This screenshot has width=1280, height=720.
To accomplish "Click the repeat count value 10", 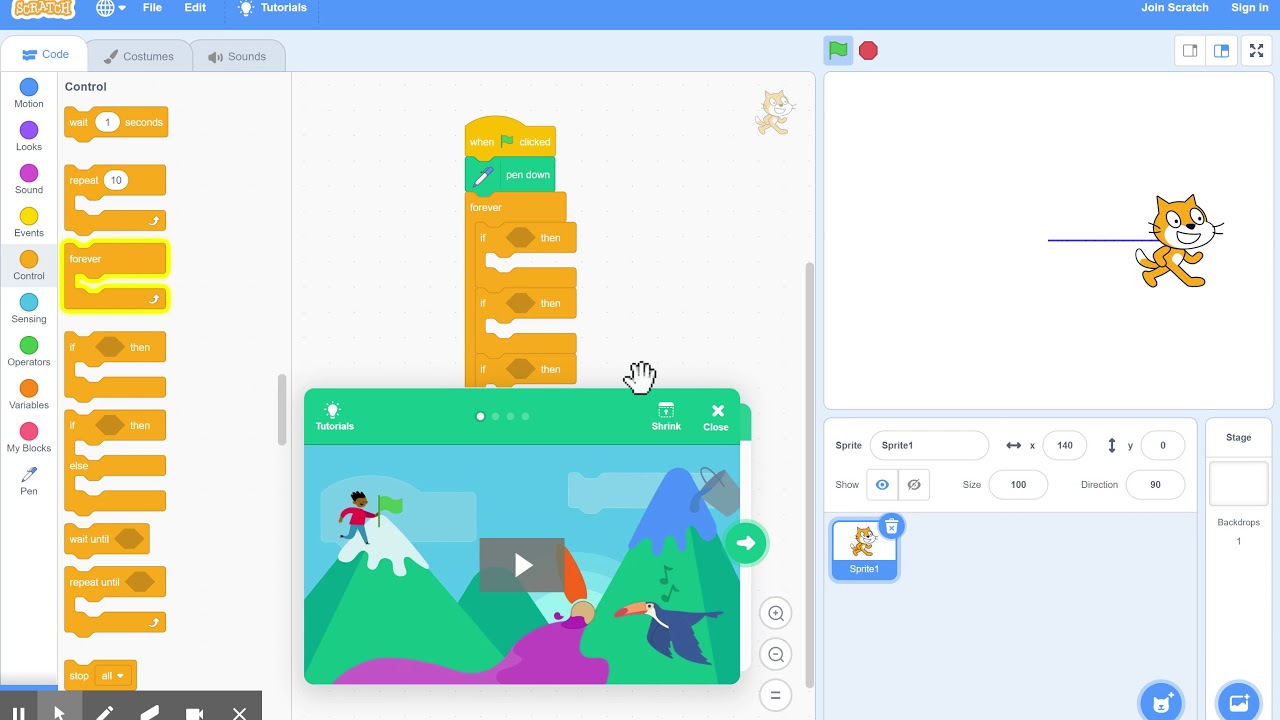I will point(116,180).
